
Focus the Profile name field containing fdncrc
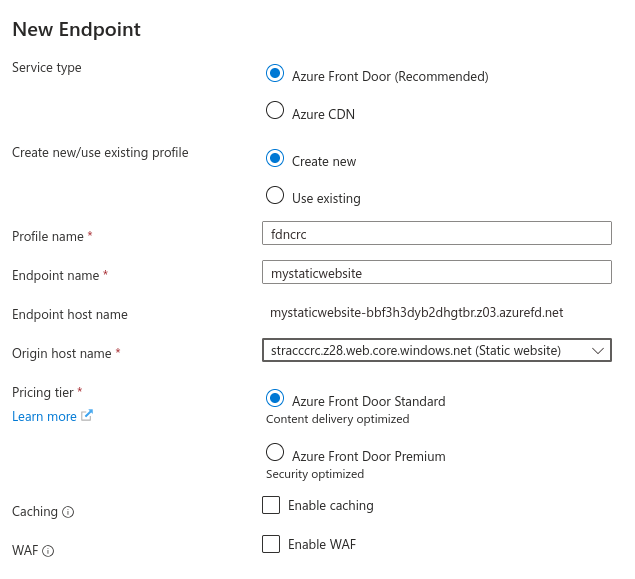(x=435, y=233)
